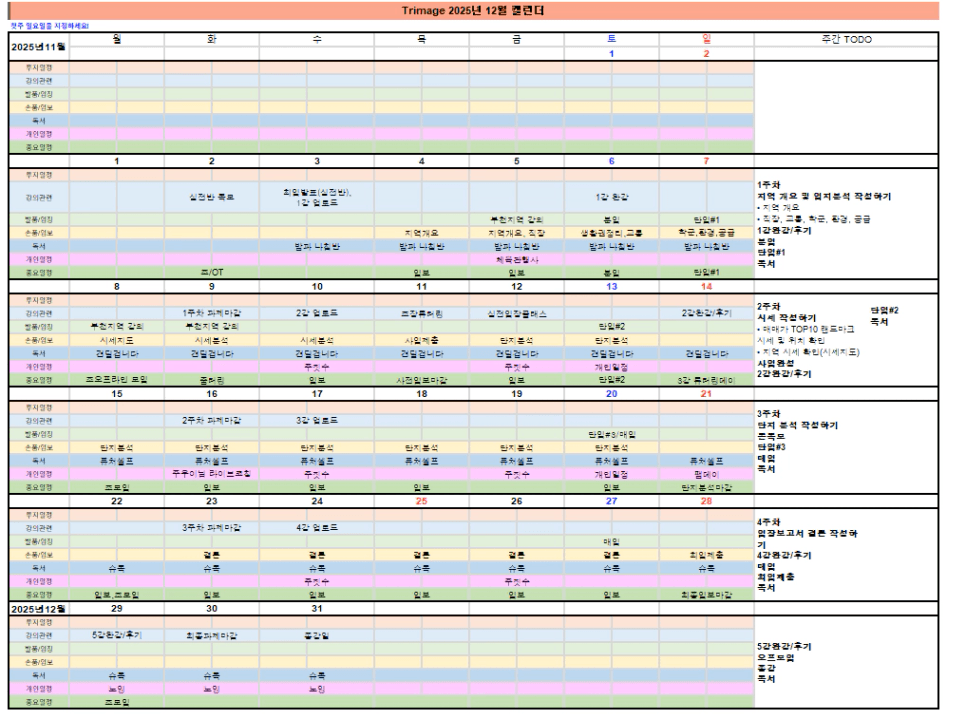The width and height of the screenshot is (966, 719).
Task: Select the date cell 29
Action: click(117, 608)
